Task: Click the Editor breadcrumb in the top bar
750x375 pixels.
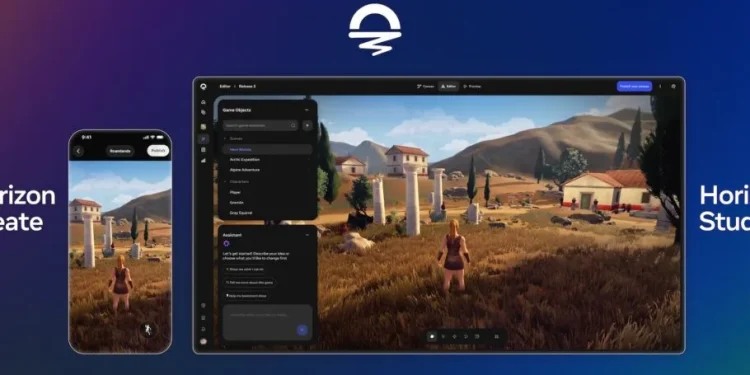Action: click(x=225, y=87)
